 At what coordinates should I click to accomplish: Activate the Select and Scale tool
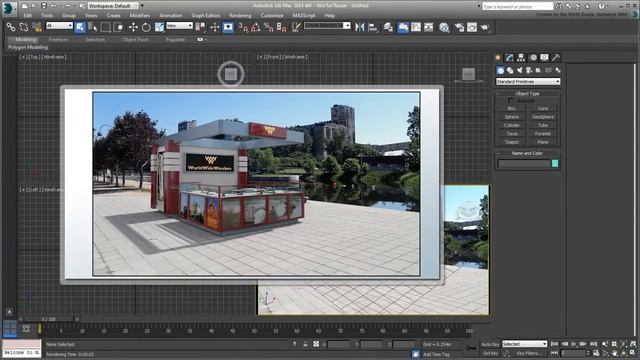tap(159, 27)
